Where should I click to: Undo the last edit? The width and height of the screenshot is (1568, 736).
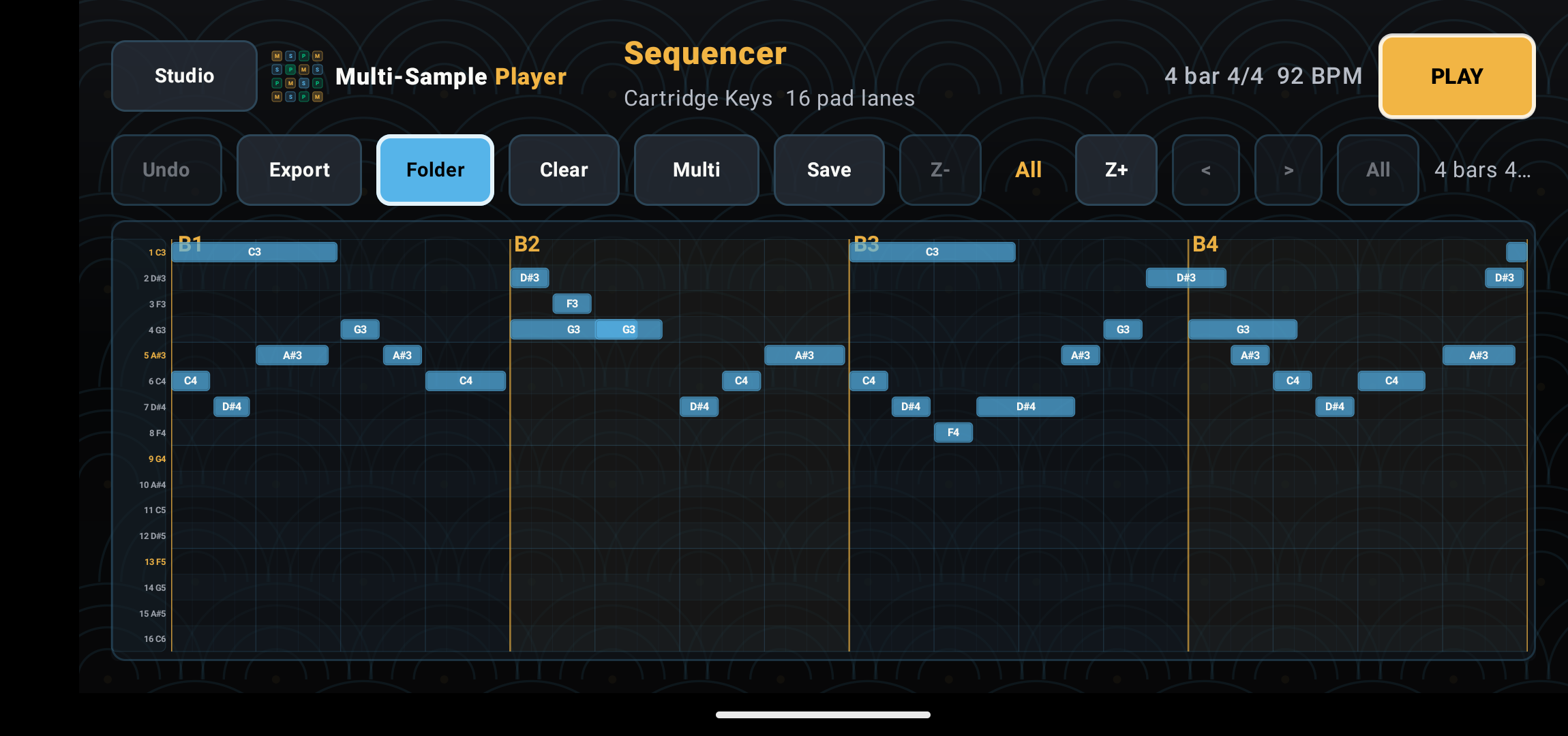(x=166, y=170)
